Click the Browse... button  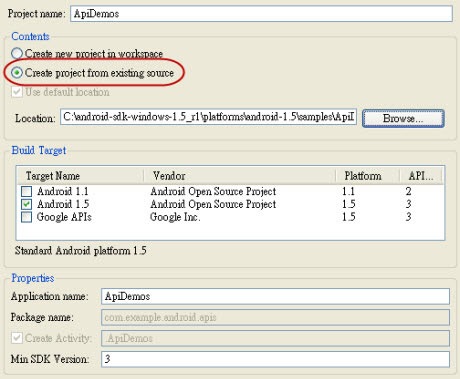coord(403,118)
